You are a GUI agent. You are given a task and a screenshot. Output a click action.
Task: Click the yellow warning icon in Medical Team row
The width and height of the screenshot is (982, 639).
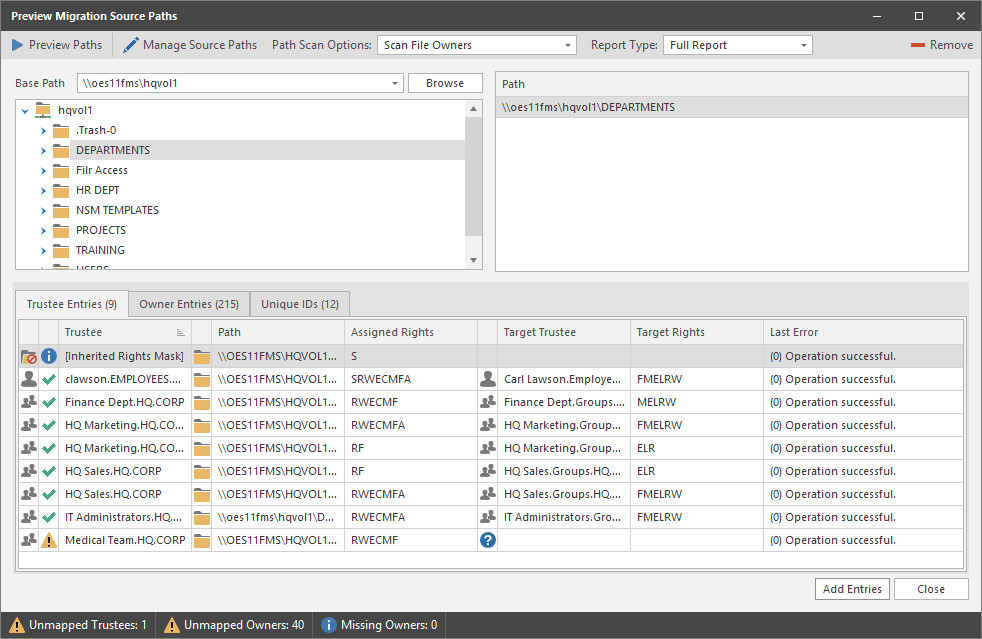49,540
